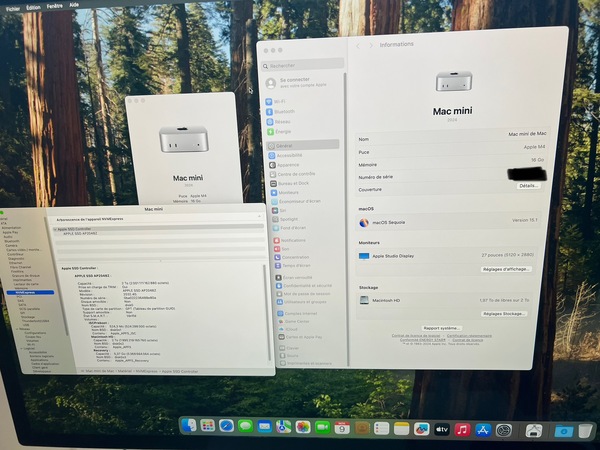This screenshot has height=450, width=600.
Task: Open the App Store from the Dock
Action: click(x=483, y=430)
